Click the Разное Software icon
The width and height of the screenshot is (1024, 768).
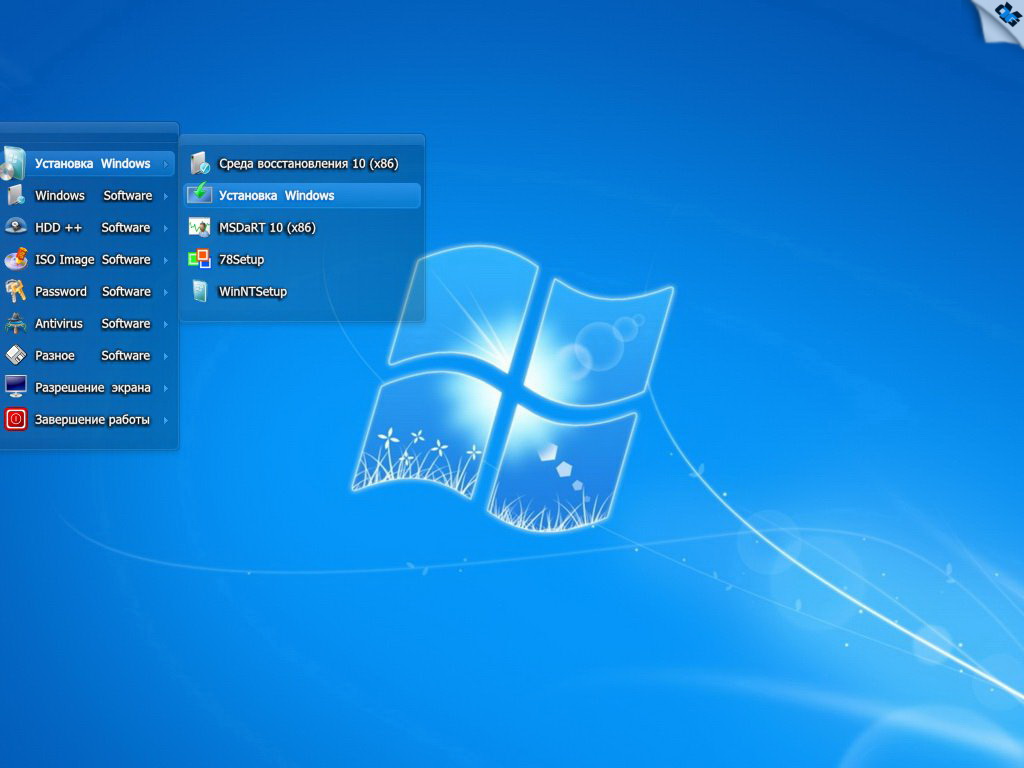point(16,355)
